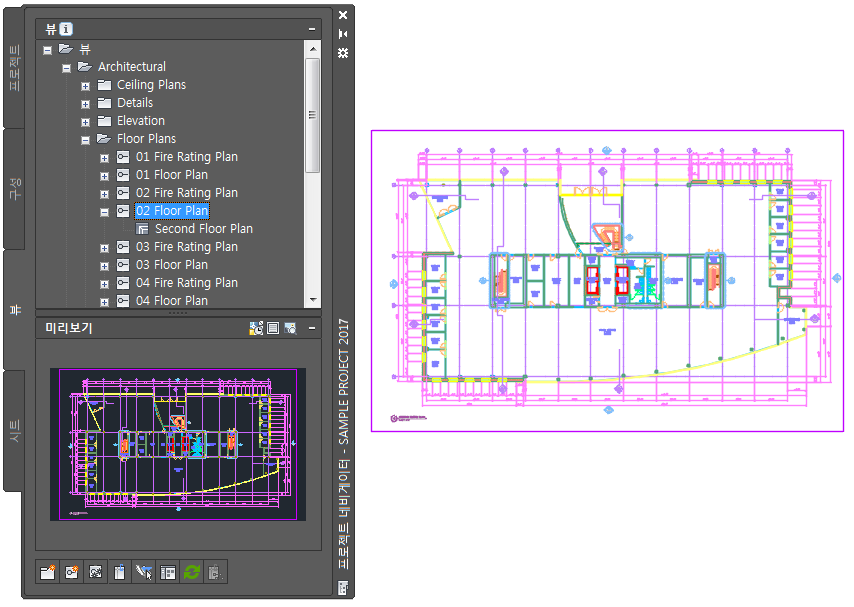Select the Ceiling Plans label
The width and height of the screenshot is (854, 607).
(151, 85)
